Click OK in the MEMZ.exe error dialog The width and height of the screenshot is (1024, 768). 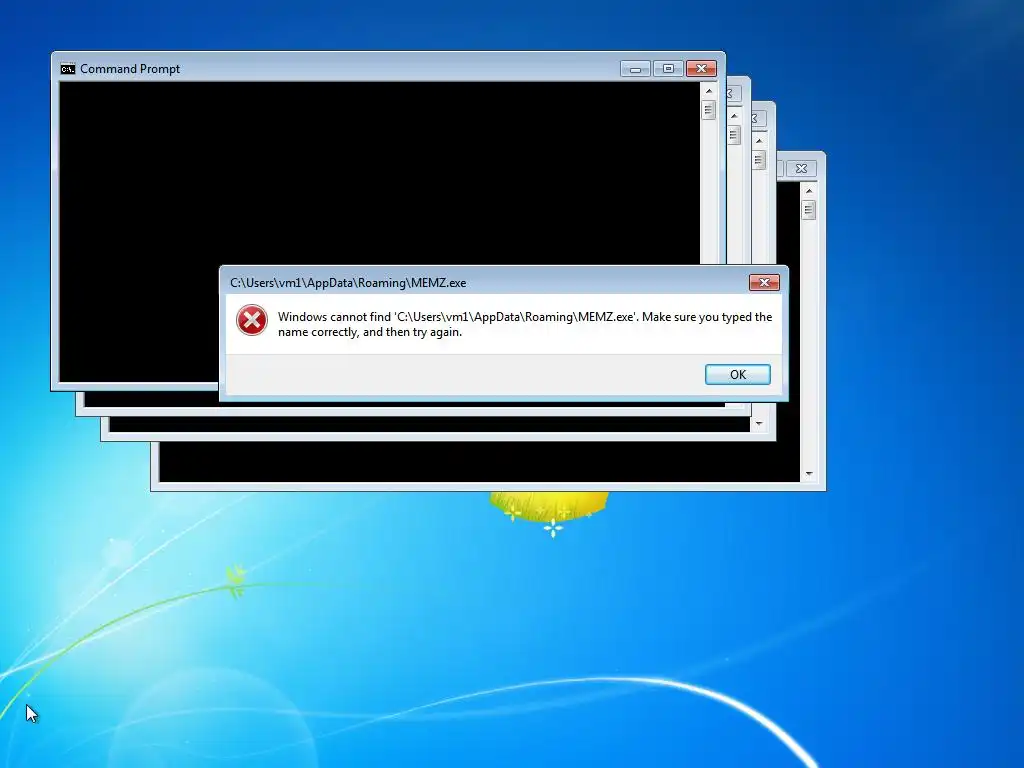(x=737, y=374)
